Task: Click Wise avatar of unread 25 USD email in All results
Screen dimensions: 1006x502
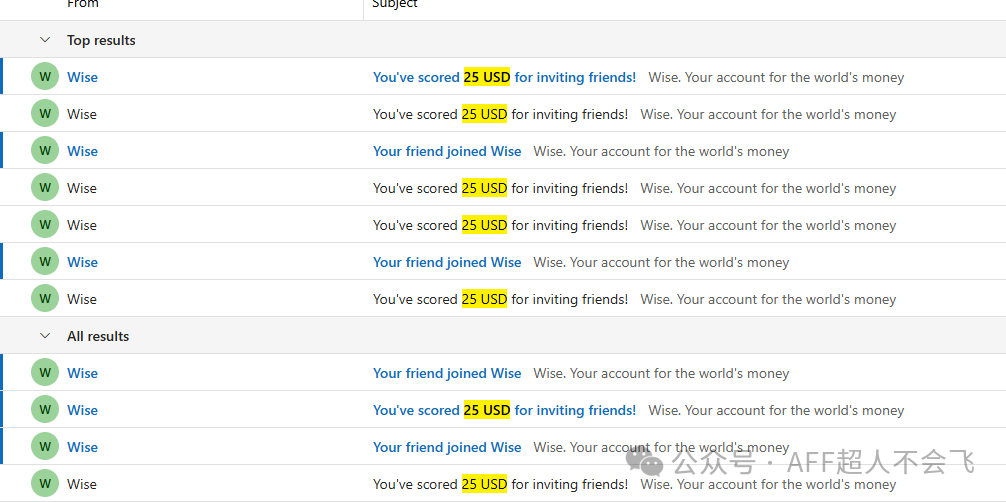Action: pos(45,410)
